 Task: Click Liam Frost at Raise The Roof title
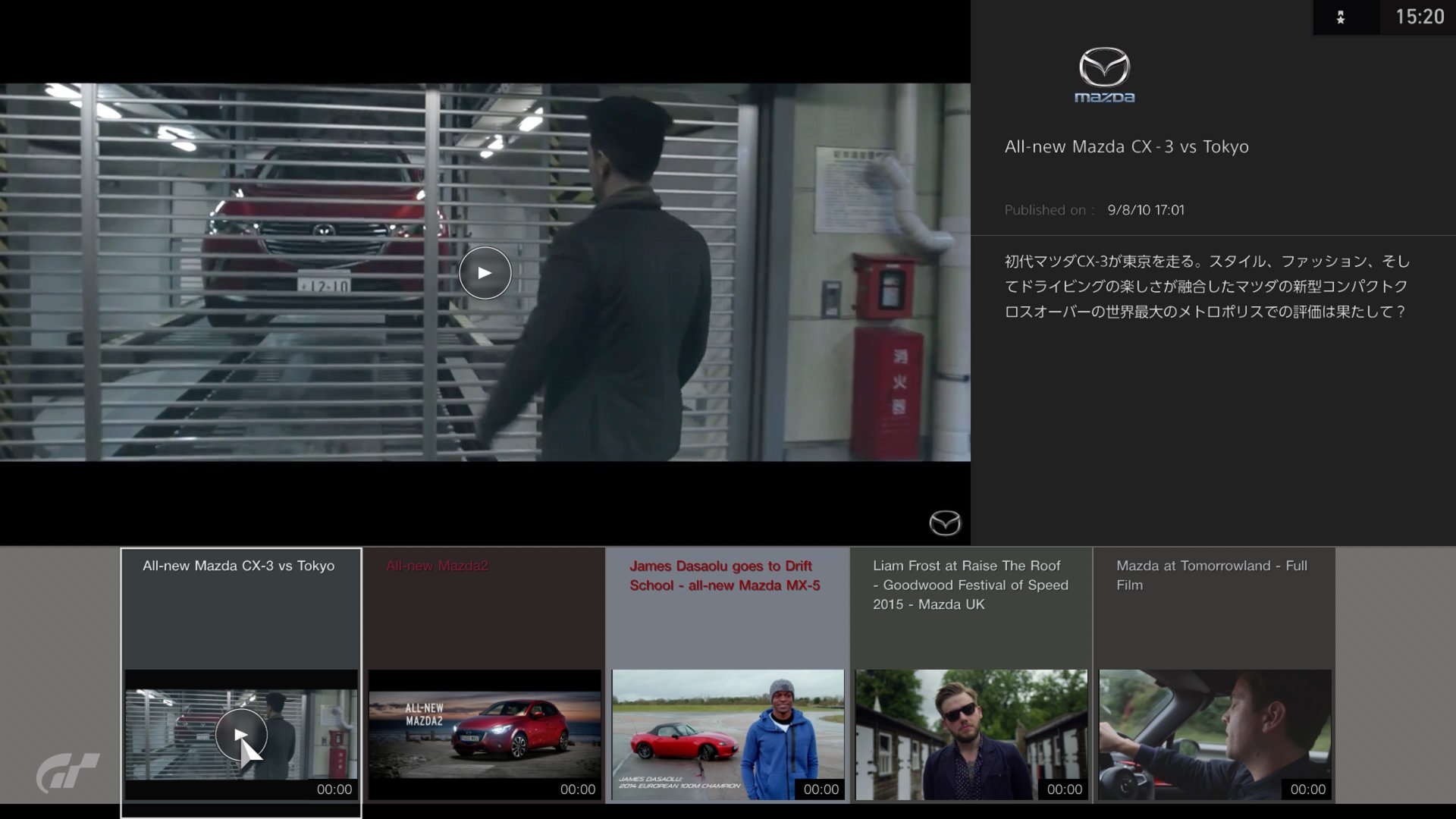click(x=970, y=585)
